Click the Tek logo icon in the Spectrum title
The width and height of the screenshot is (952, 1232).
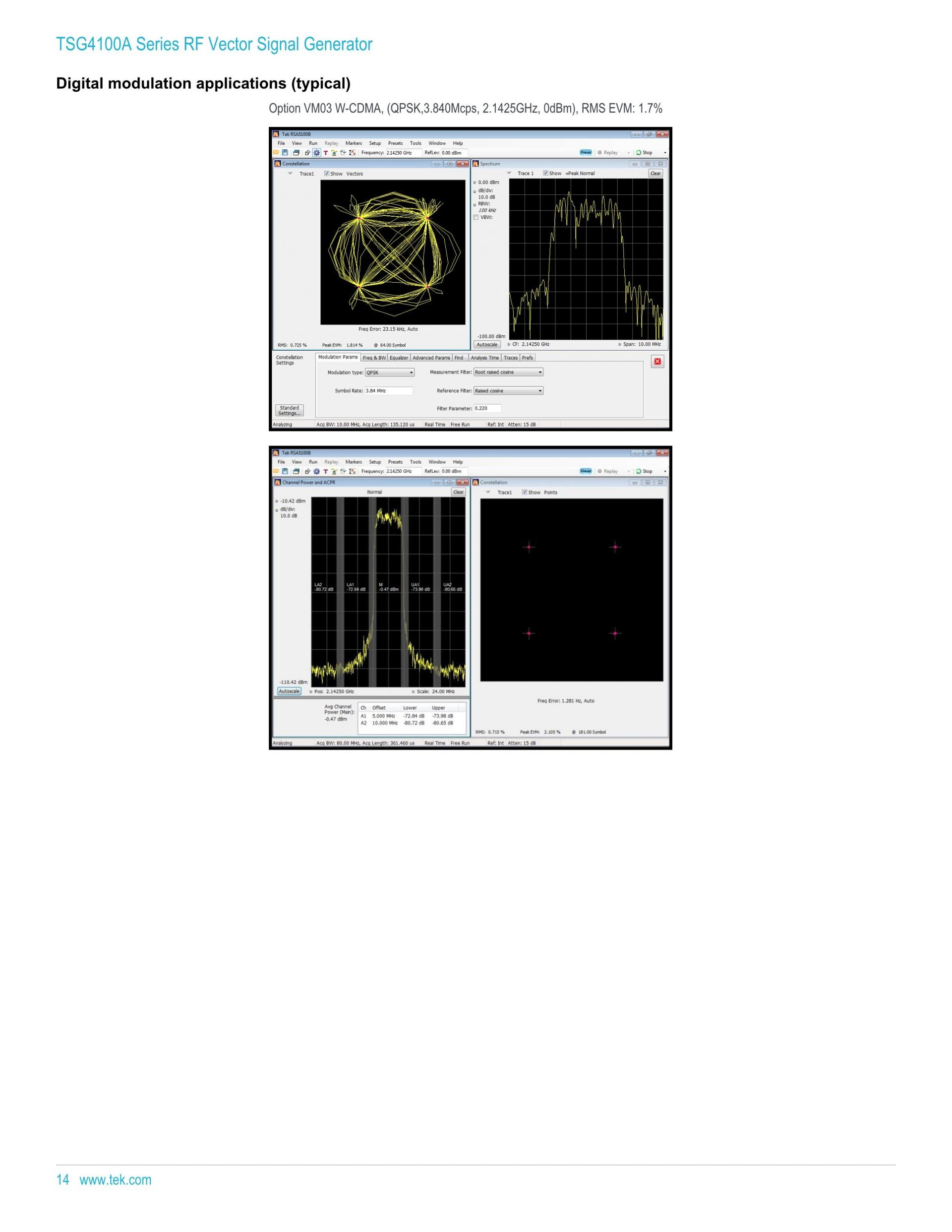click(476, 164)
